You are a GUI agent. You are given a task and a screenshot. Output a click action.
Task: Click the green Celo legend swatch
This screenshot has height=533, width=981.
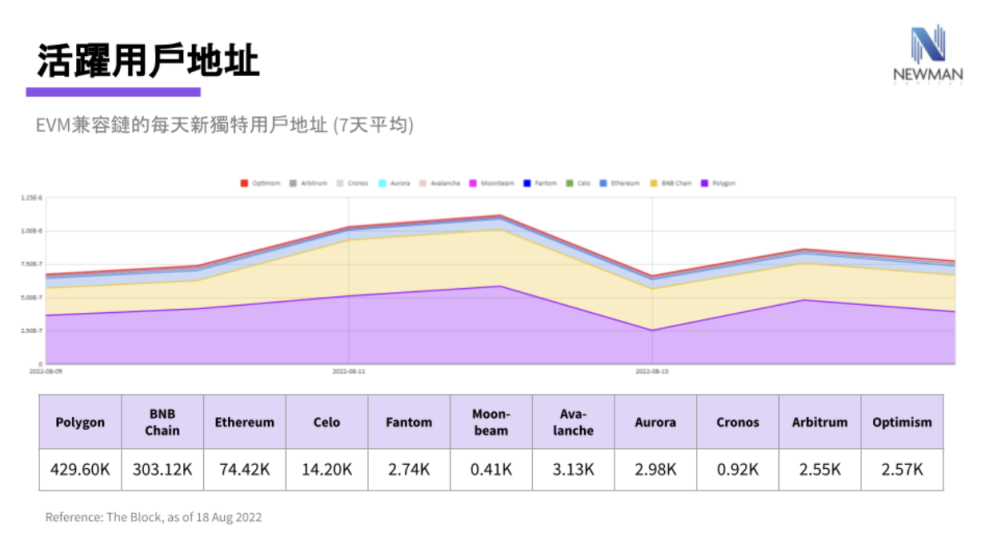coord(569,183)
